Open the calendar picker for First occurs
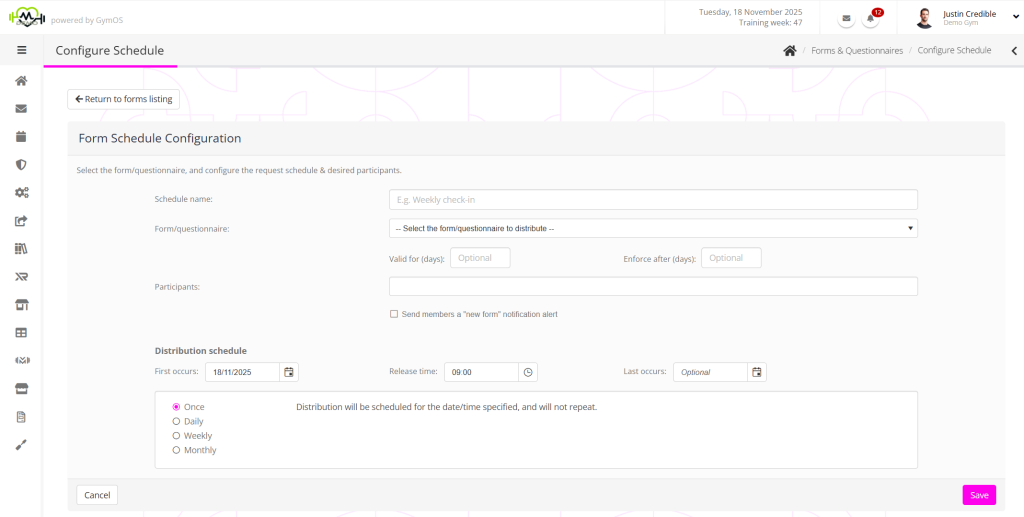 click(289, 372)
